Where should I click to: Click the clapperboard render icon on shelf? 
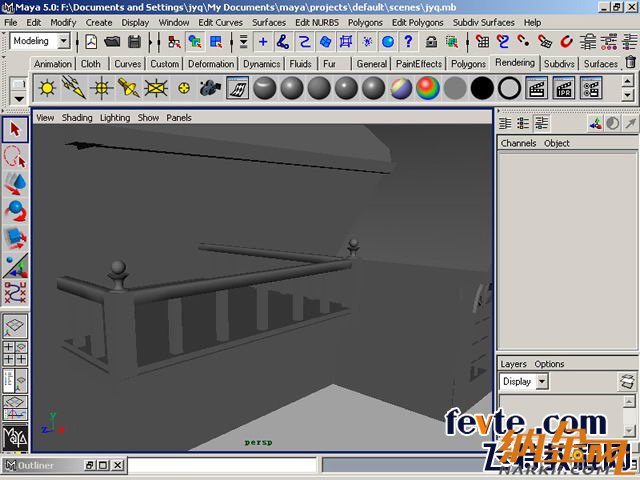pyautogui.click(x=536, y=88)
